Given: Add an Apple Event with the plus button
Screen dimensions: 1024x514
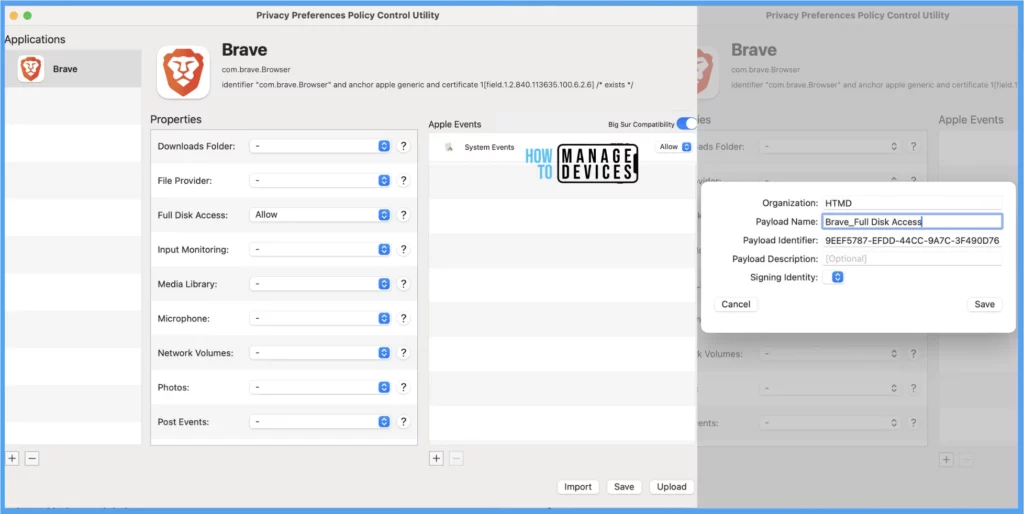Looking at the screenshot, I should click(436, 458).
